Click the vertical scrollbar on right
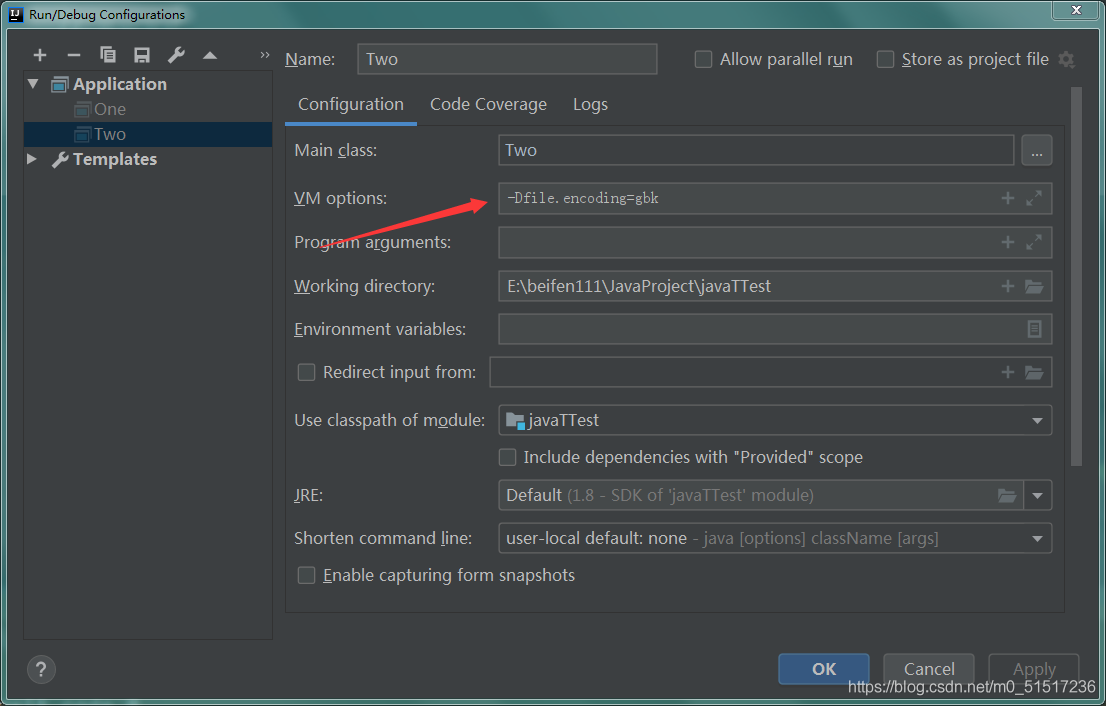Screen dimensions: 1106x706 pyautogui.click(x=1076, y=276)
